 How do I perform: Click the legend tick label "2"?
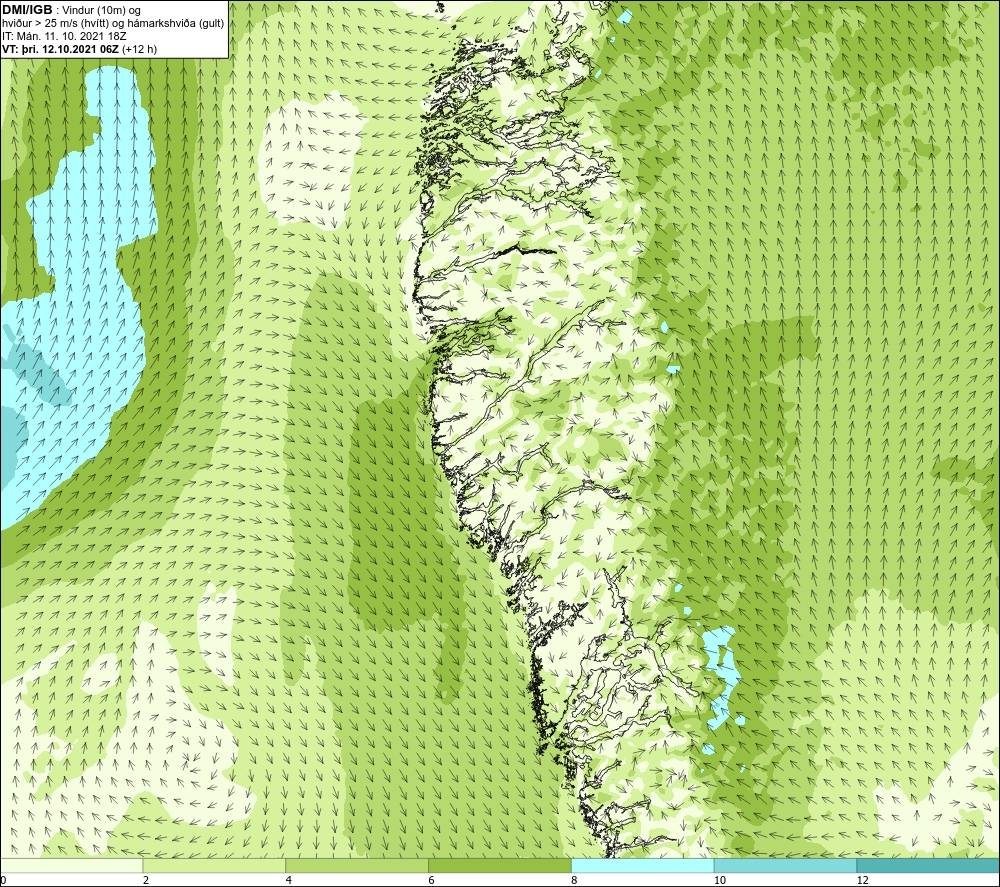point(146,880)
